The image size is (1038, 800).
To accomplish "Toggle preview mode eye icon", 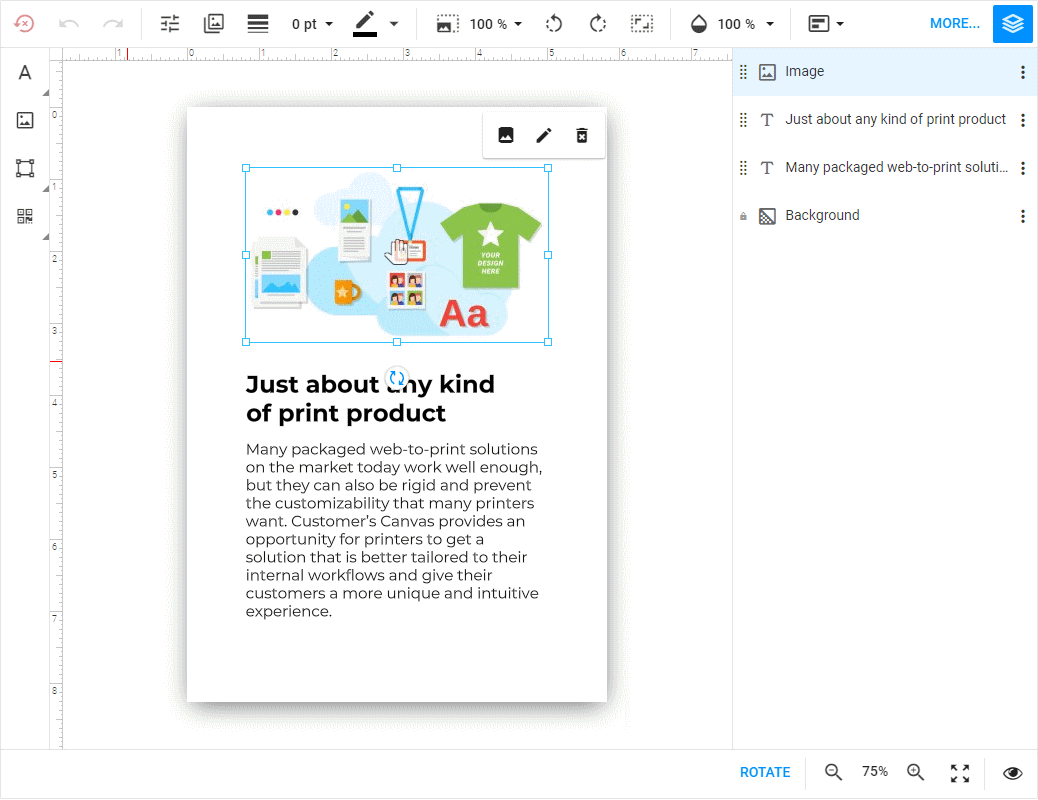I will coord(1012,773).
